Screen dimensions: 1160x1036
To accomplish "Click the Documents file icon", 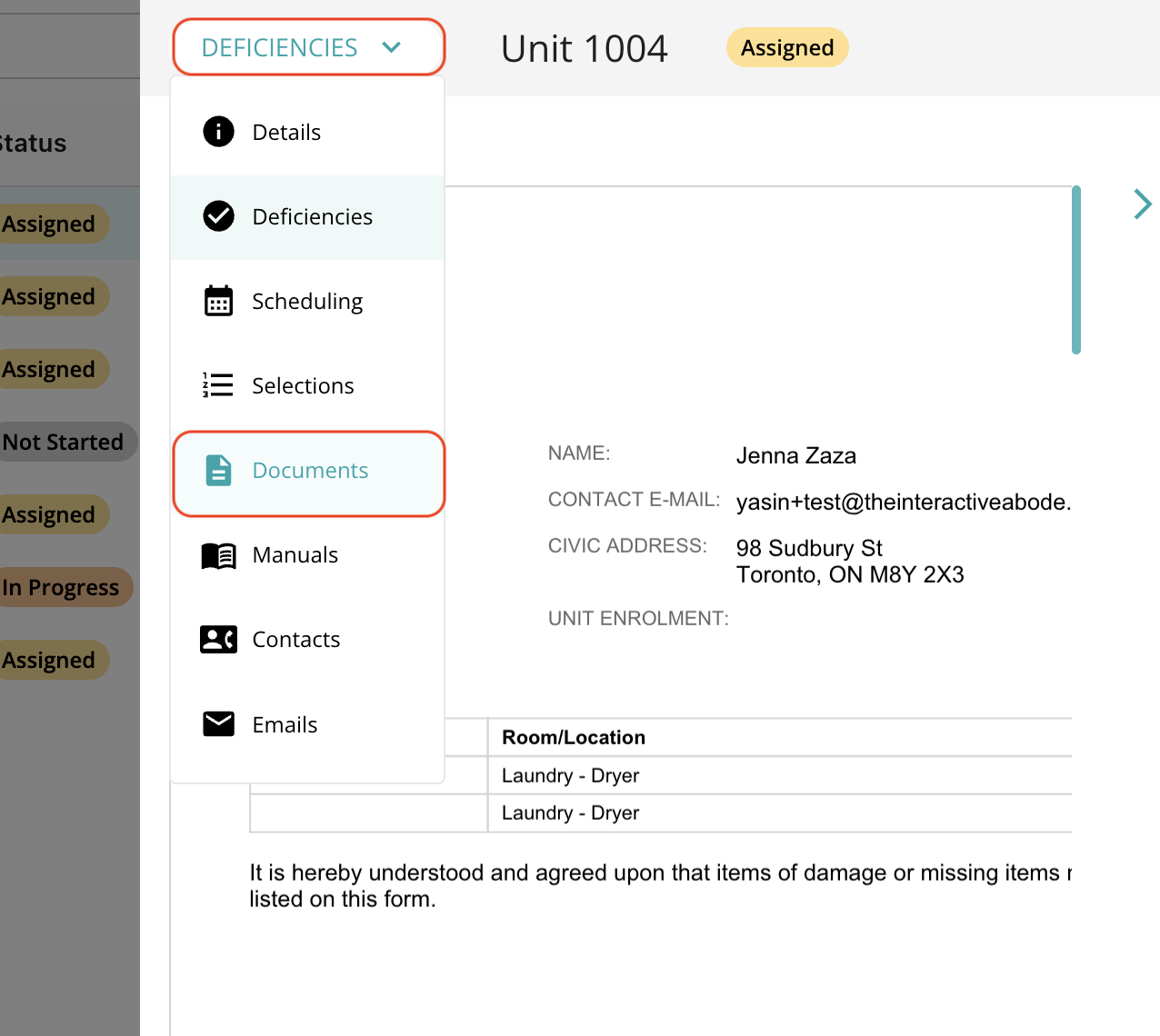I will point(218,470).
